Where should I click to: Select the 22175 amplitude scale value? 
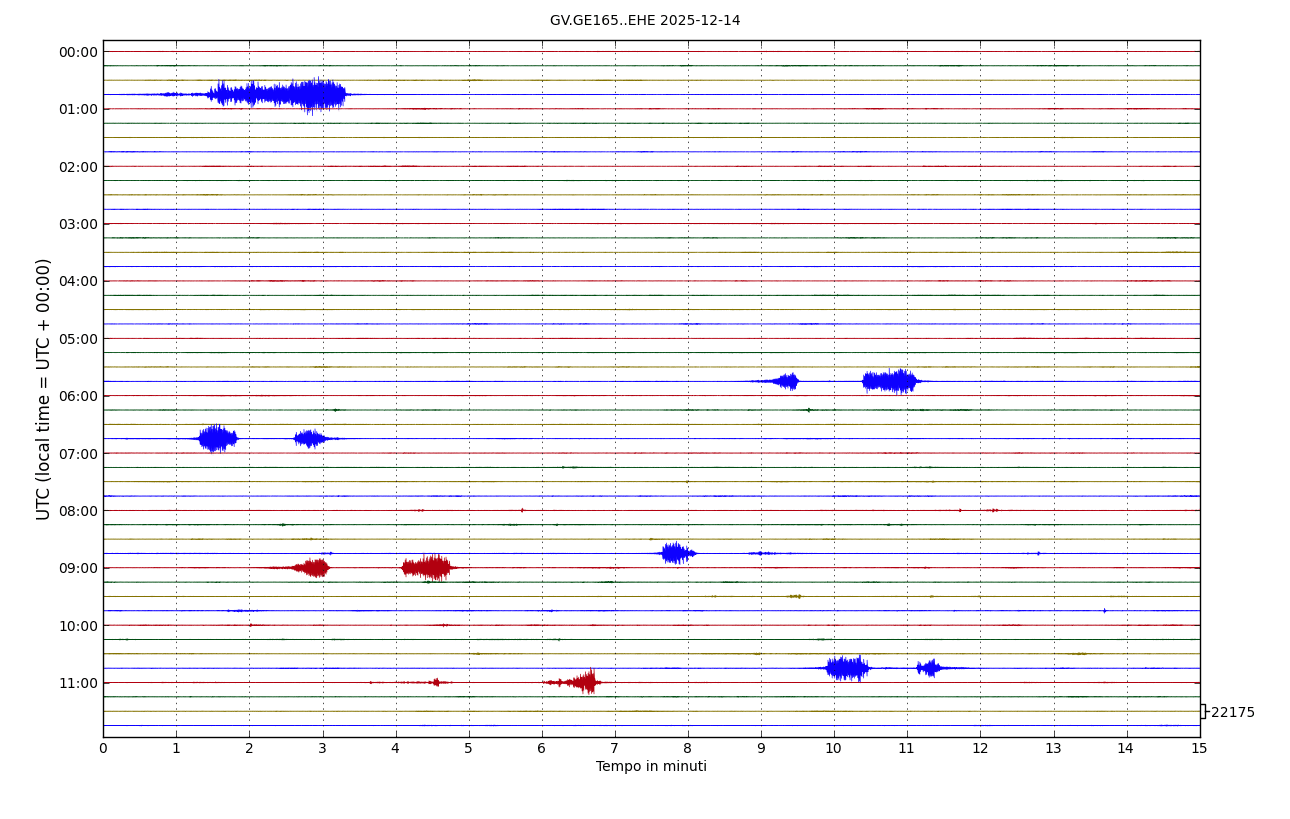1231,712
